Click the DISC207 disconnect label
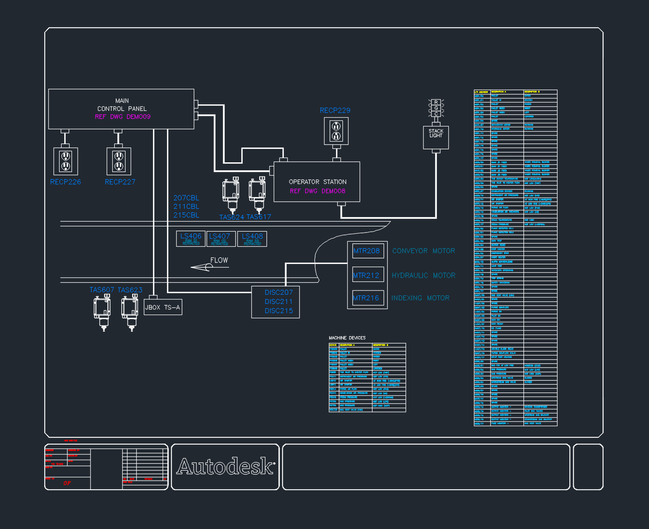The width and height of the screenshot is (649, 529). pyautogui.click(x=279, y=292)
